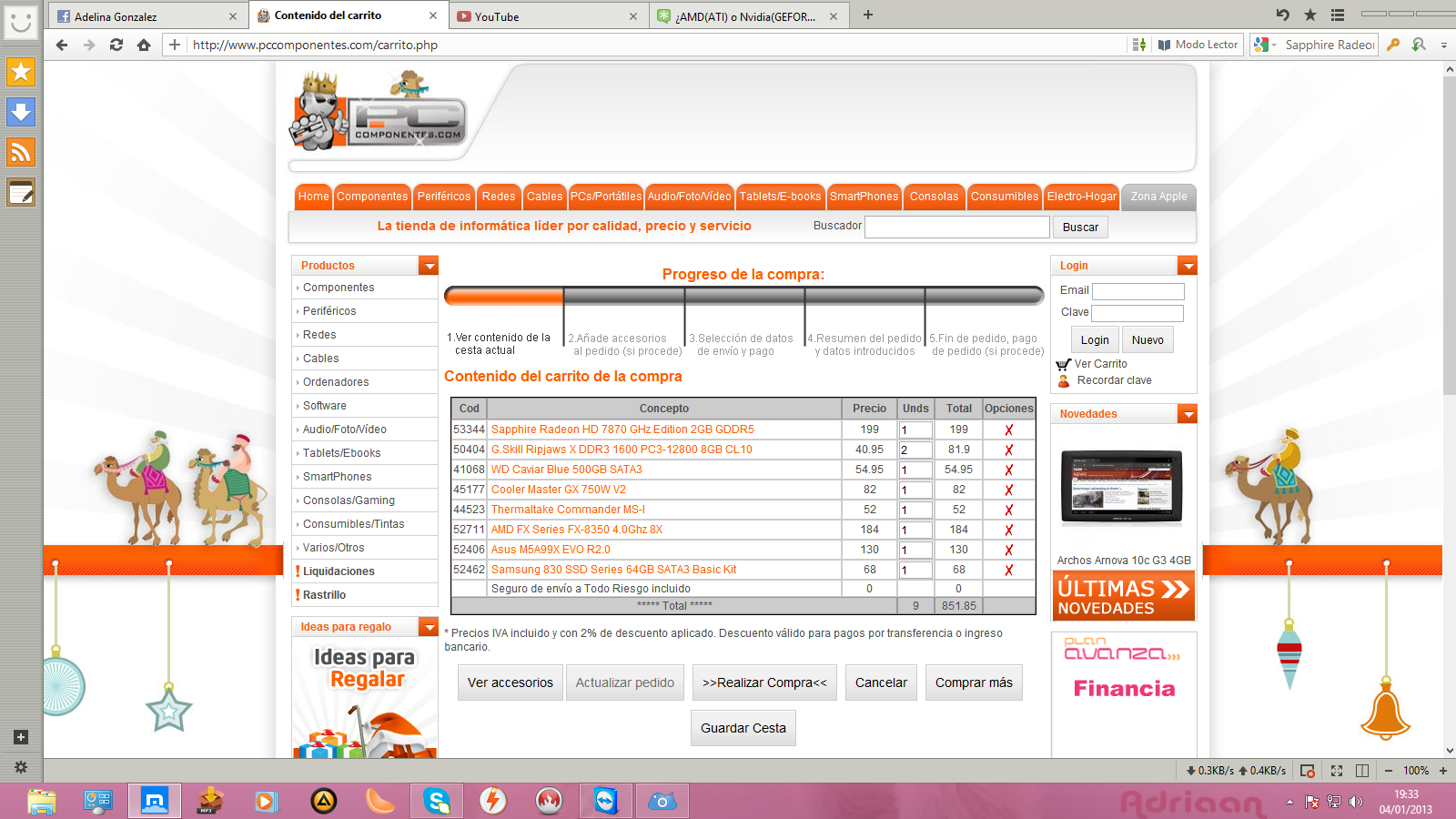Open the Archos Arnova 10c G3 thumbnail

(x=1123, y=488)
